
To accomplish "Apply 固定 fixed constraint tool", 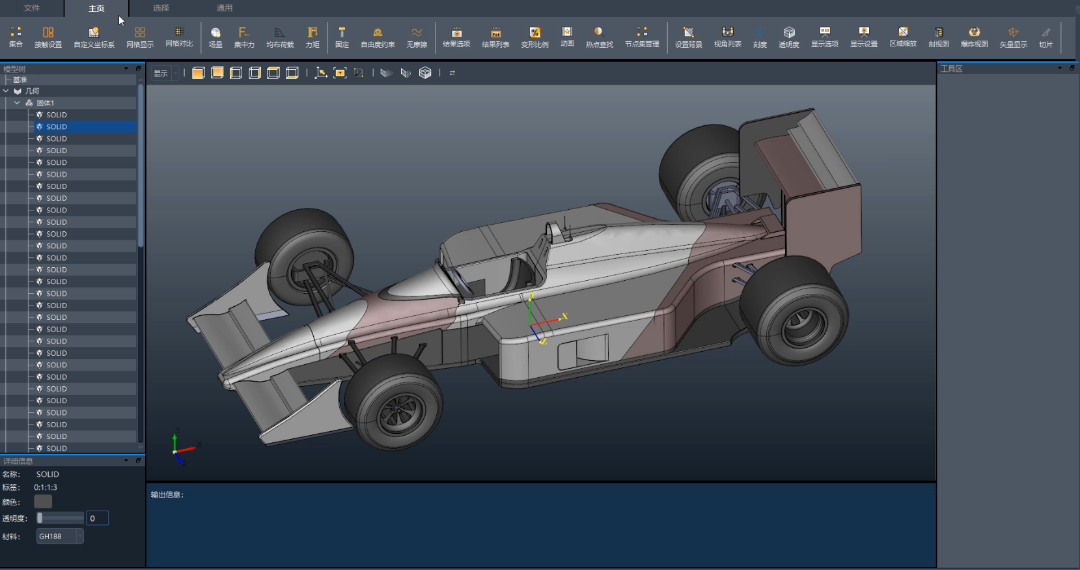I will [342, 37].
